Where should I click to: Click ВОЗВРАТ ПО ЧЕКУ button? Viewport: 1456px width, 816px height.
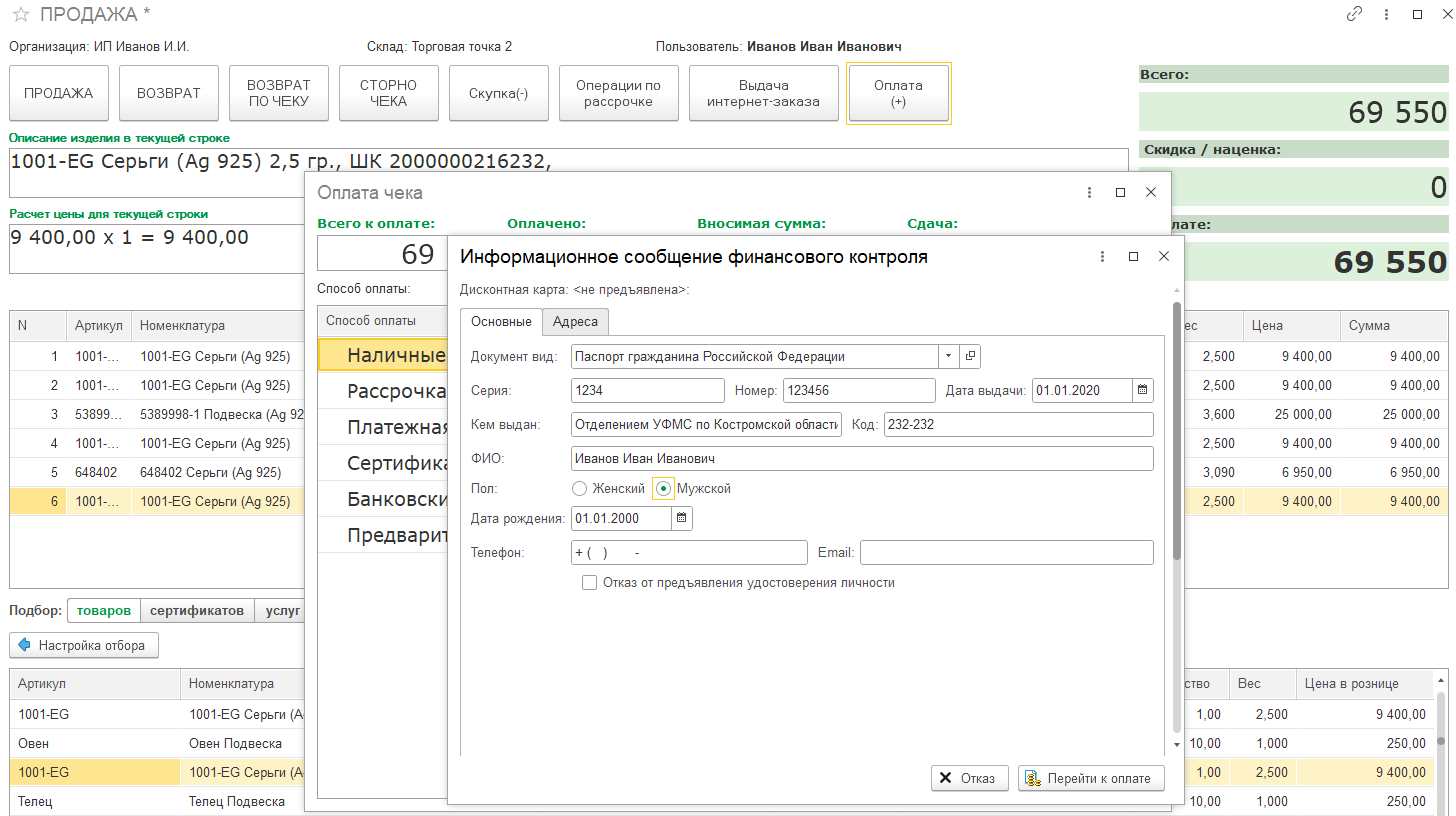click(x=279, y=94)
